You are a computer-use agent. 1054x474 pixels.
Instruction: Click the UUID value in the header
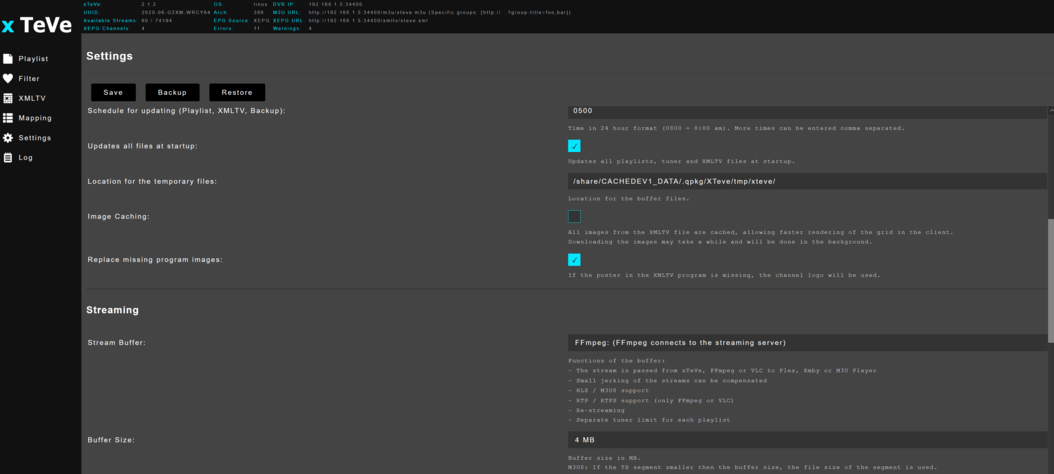[177, 13]
